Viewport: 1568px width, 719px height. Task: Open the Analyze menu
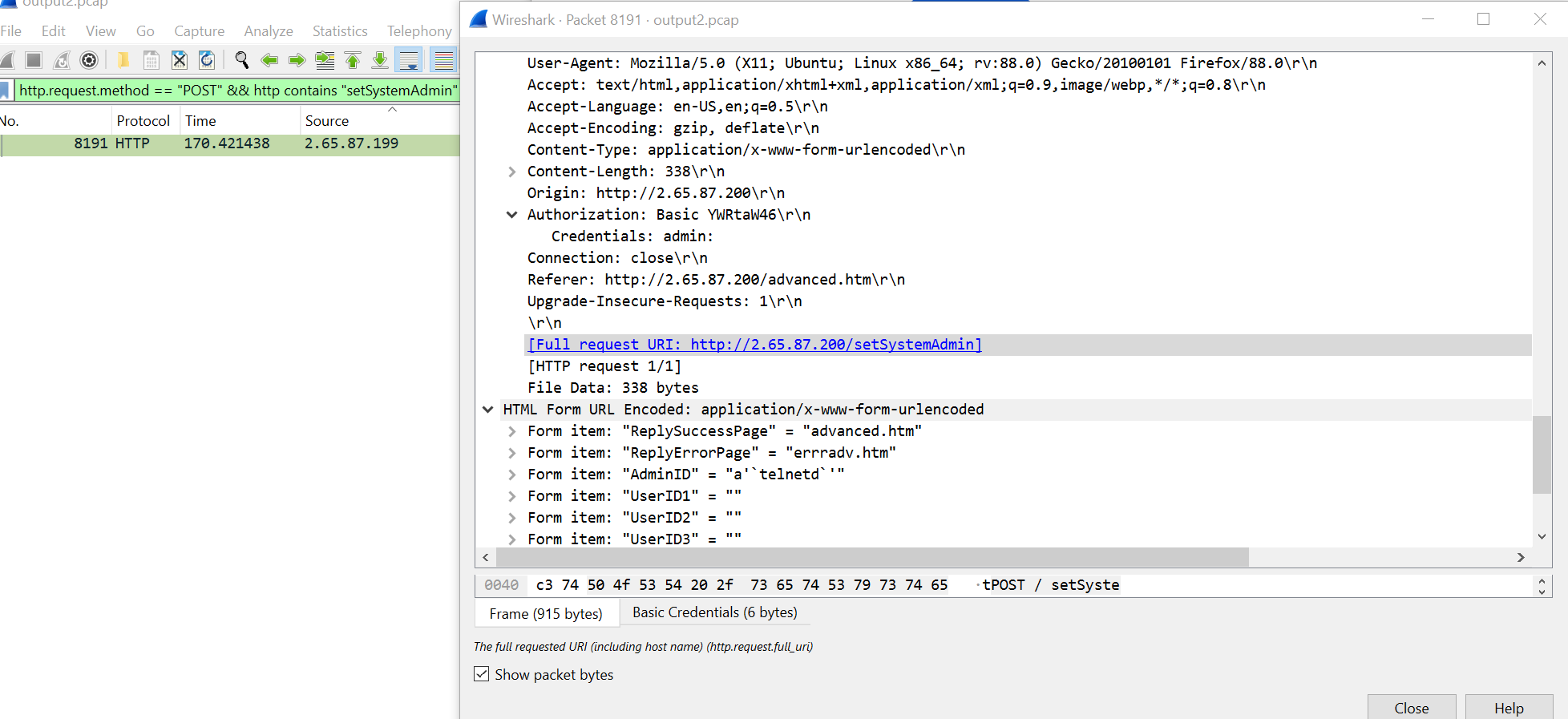tap(269, 31)
